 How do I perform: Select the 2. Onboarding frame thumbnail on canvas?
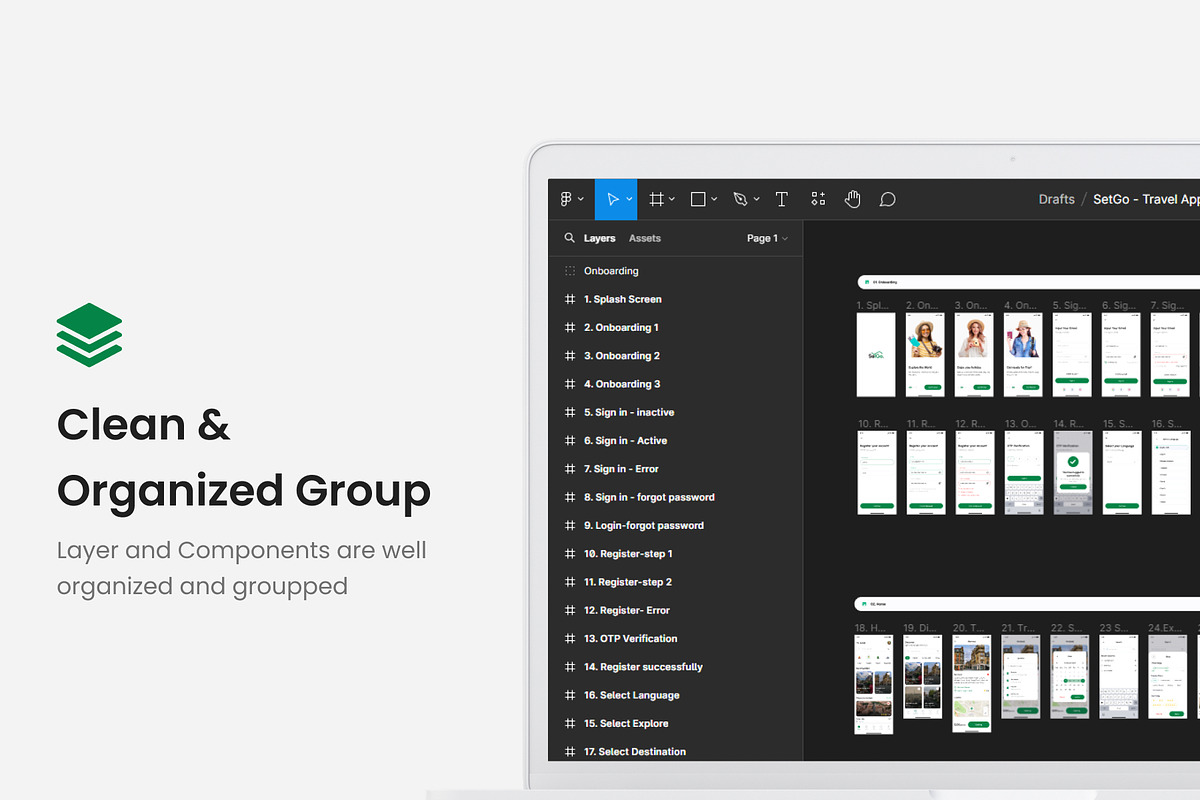pos(925,355)
